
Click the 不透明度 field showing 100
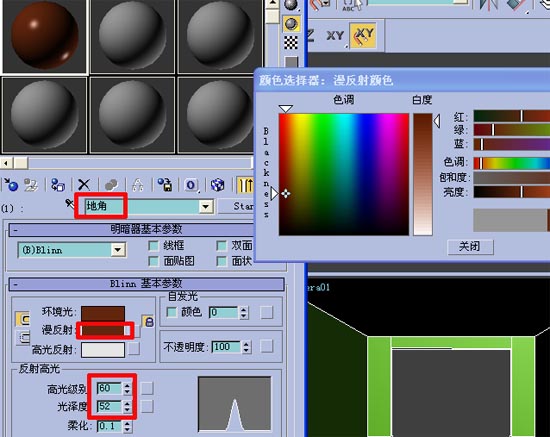(227, 347)
